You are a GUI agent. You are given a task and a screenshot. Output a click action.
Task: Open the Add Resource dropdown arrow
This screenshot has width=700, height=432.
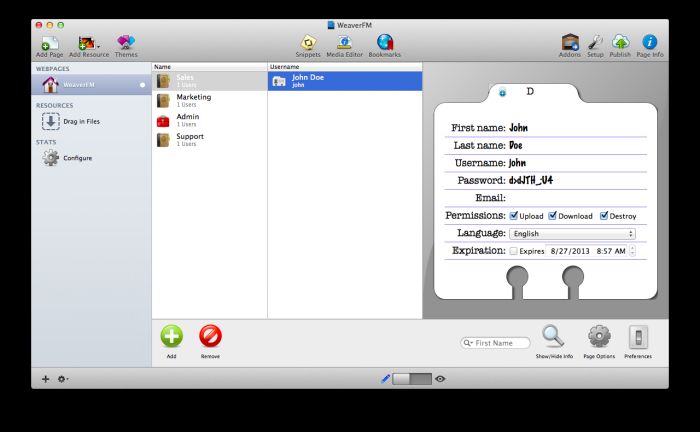pyautogui.click(x=98, y=46)
